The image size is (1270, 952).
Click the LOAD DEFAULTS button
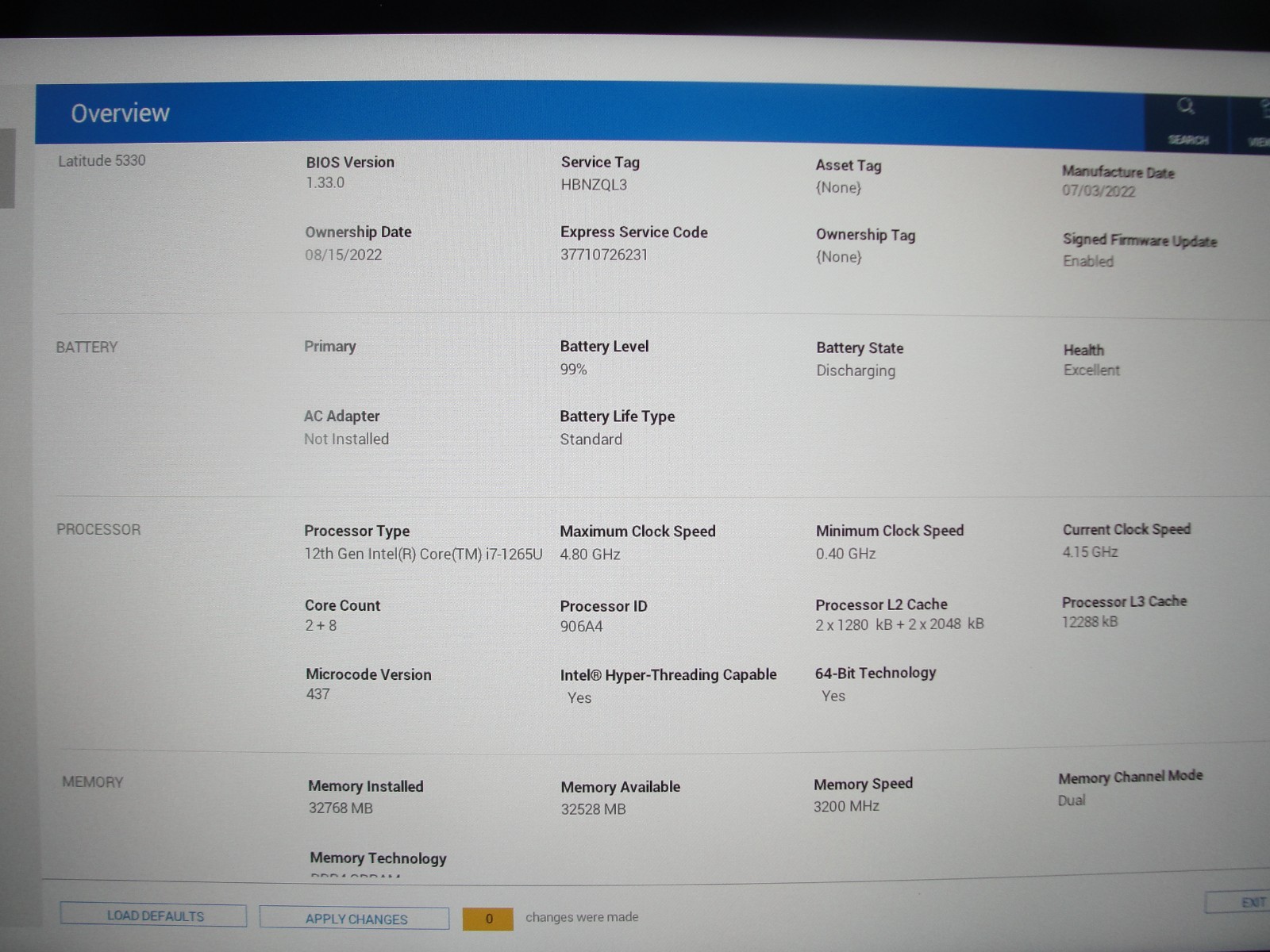click(x=153, y=916)
